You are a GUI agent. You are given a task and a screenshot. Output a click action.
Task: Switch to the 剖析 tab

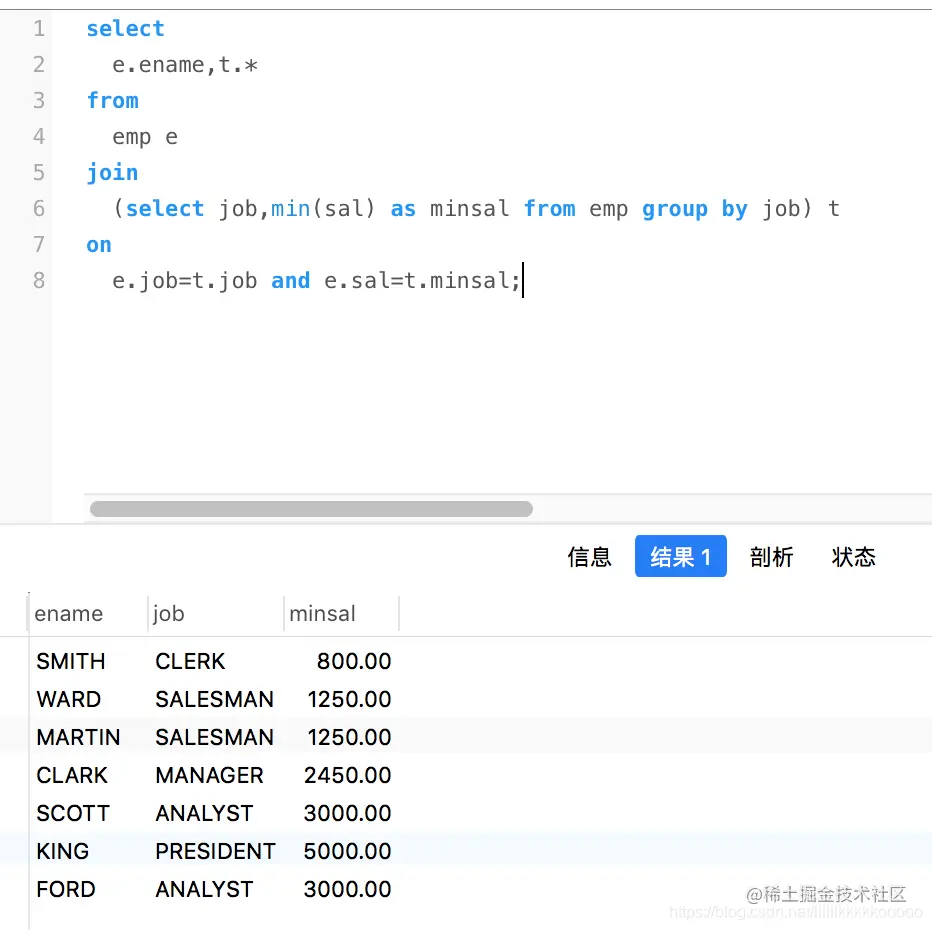tap(772, 557)
